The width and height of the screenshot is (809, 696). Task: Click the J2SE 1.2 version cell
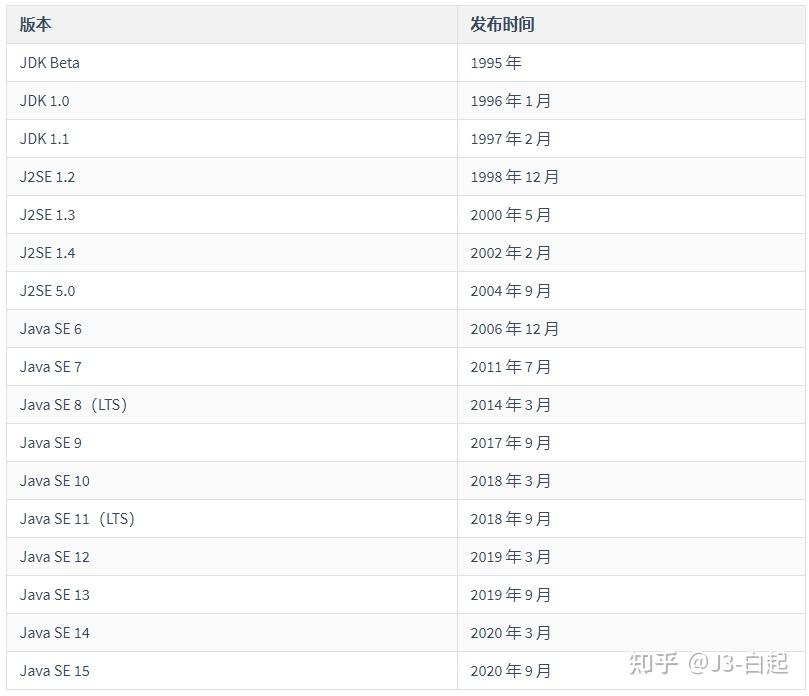pyautogui.click(x=48, y=177)
